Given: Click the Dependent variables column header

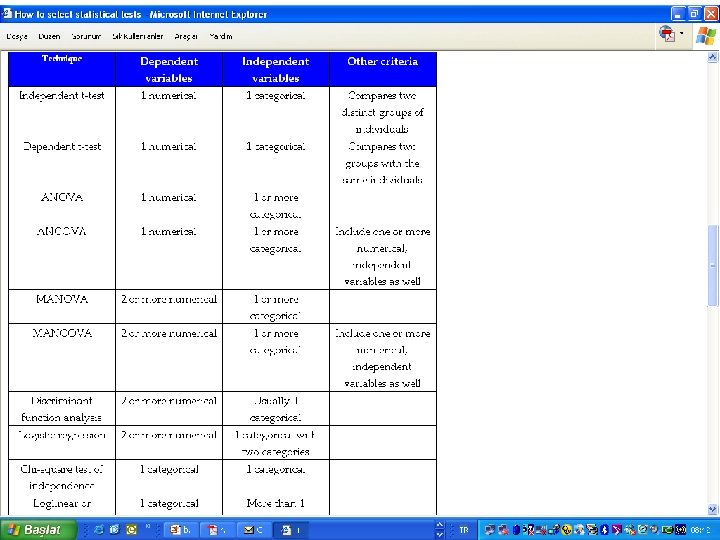Looking at the screenshot, I should pos(169,69).
